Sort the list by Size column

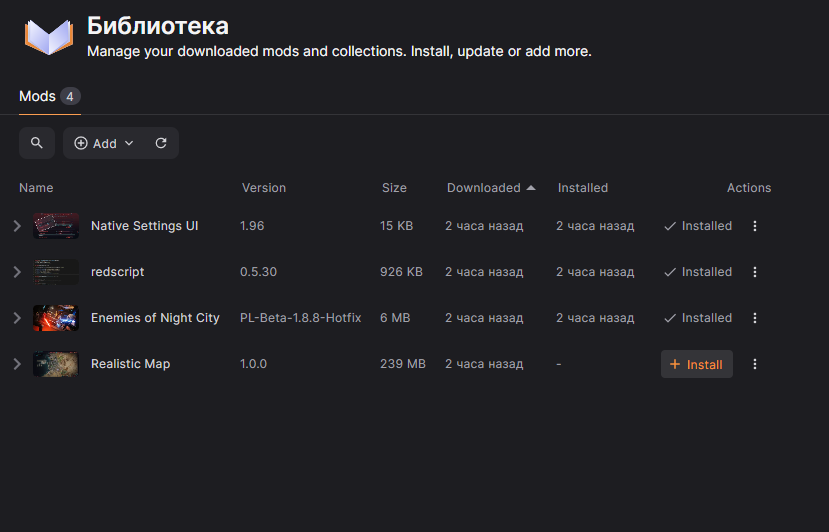pyautogui.click(x=394, y=188)
